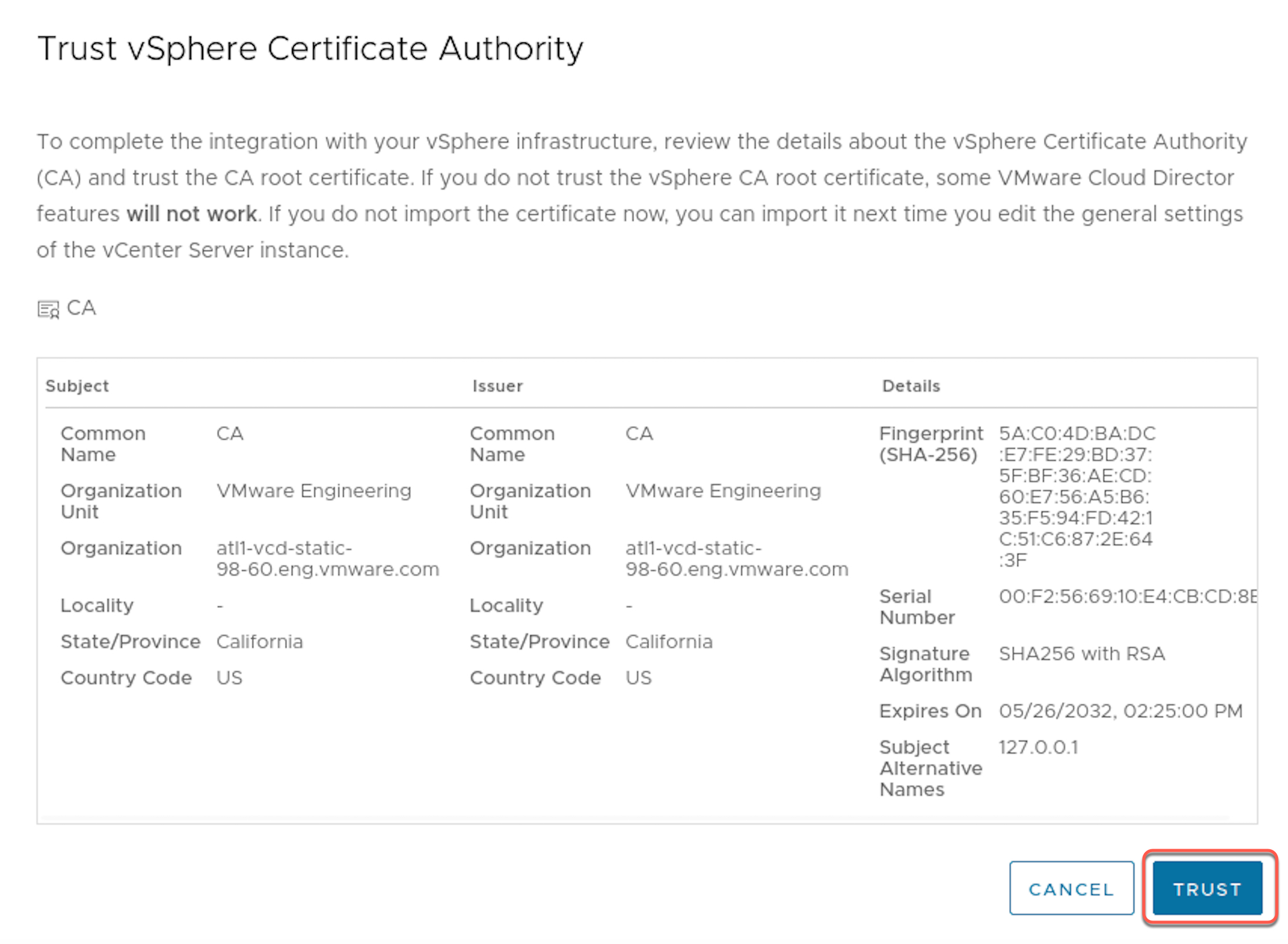
Task: Click Subject's California state value
Action: (259, 641)
